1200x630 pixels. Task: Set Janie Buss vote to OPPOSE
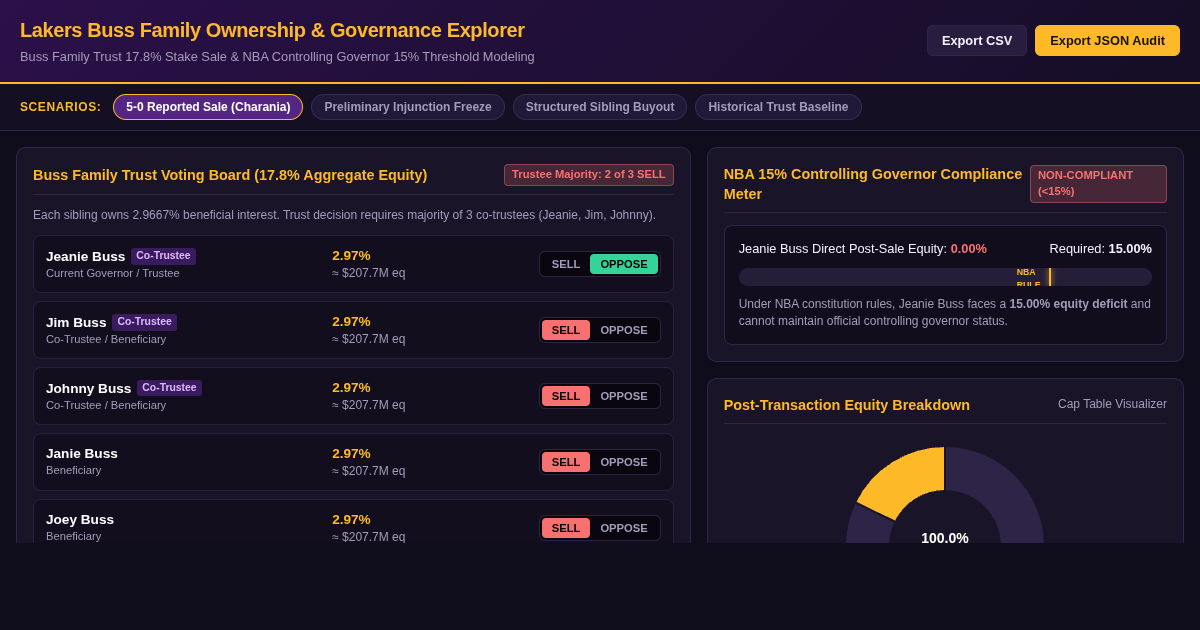[x=624, y=462]
